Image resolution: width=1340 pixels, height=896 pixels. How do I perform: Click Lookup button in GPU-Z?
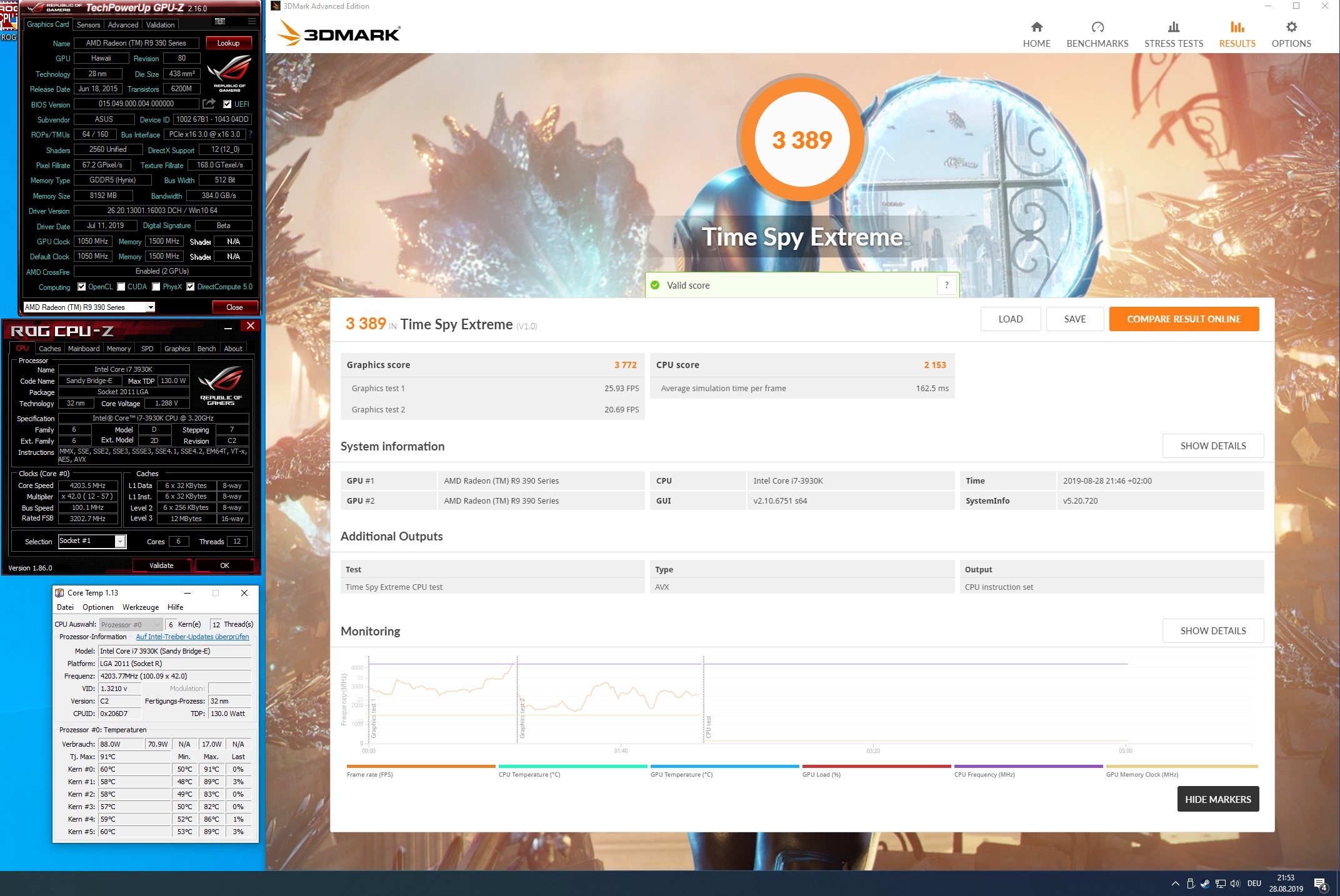(228, 43)
